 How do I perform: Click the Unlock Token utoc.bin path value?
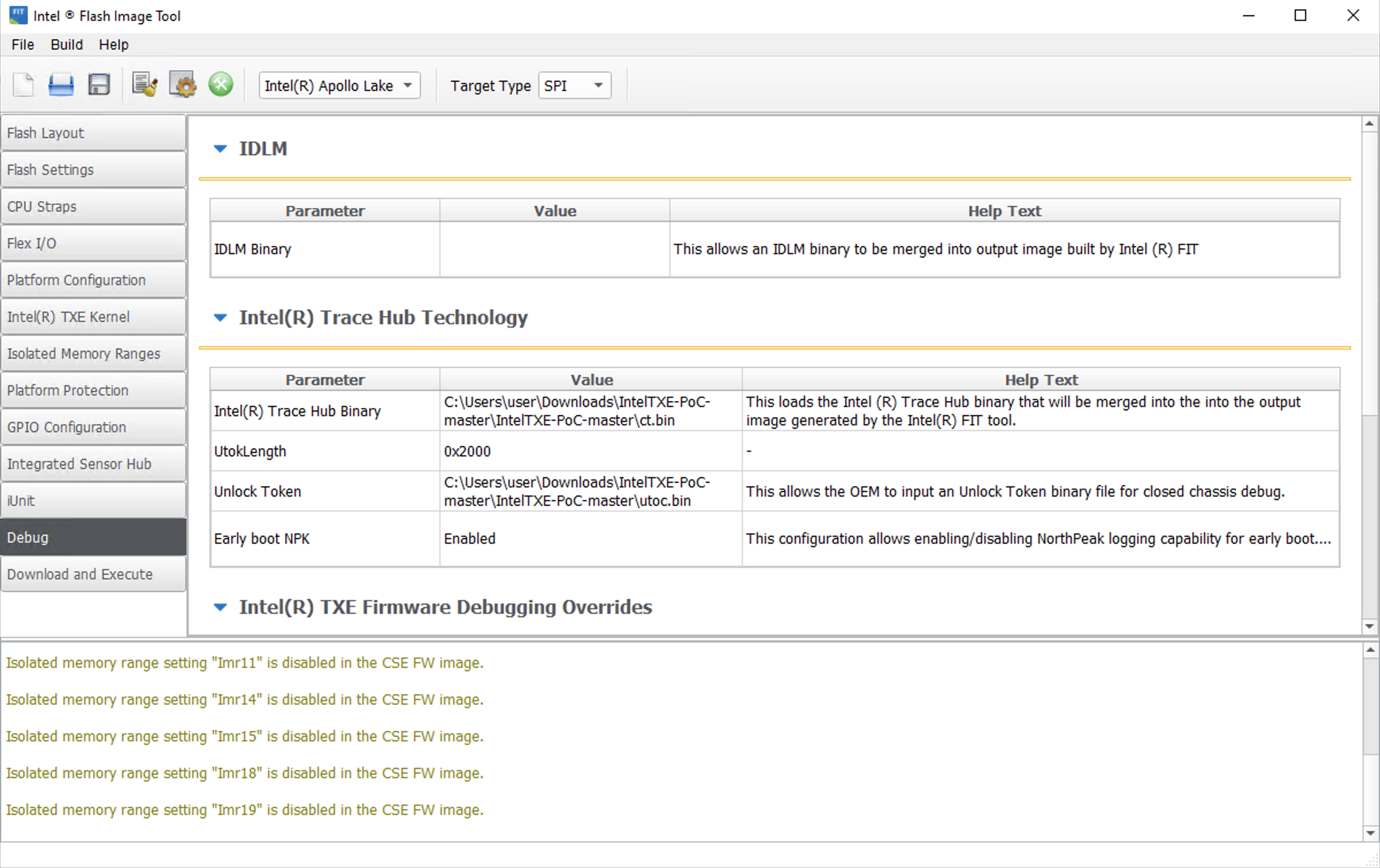click(591, 491)
